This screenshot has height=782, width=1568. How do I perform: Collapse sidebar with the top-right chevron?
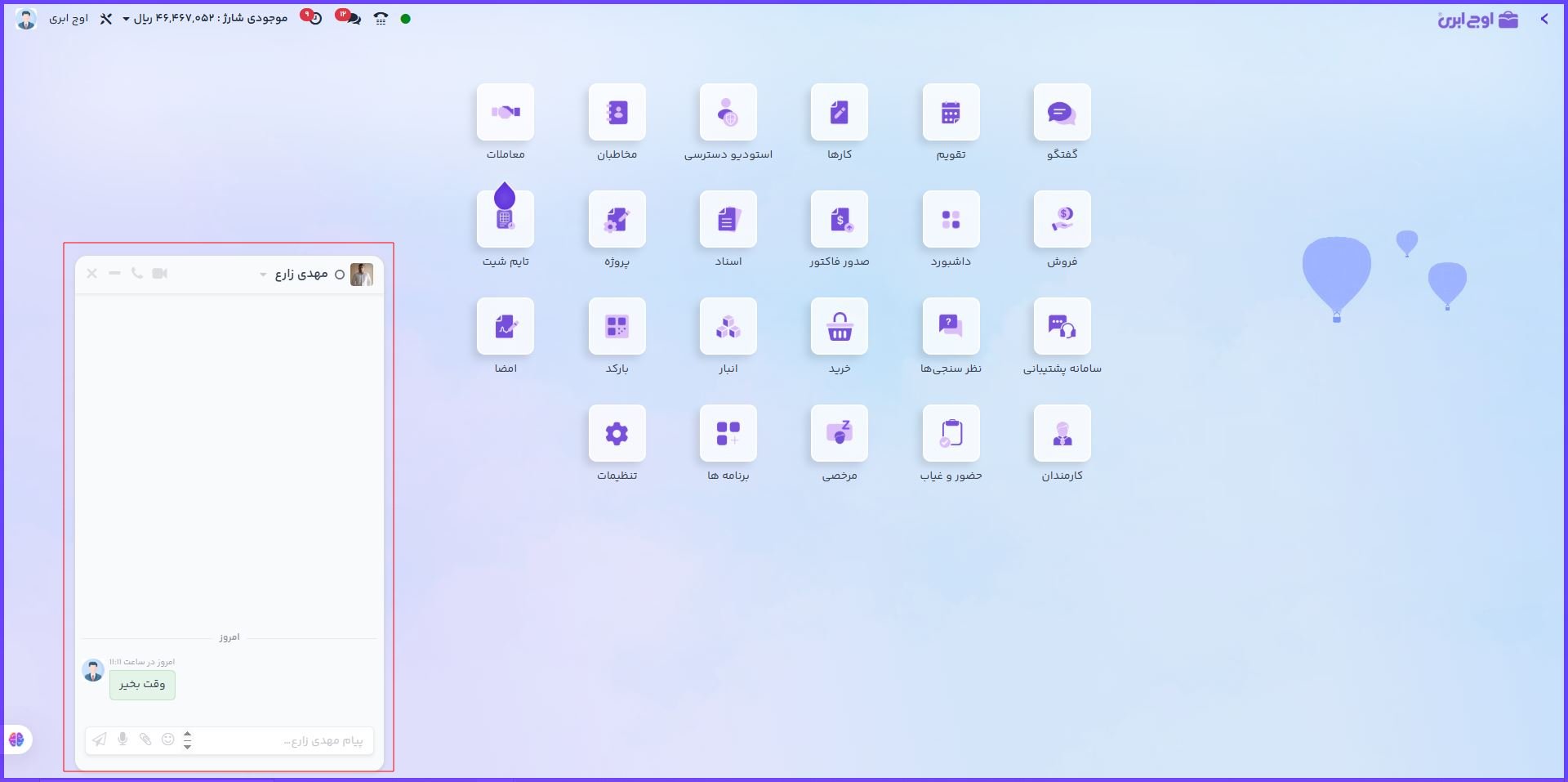click(x=1543, y=19)
